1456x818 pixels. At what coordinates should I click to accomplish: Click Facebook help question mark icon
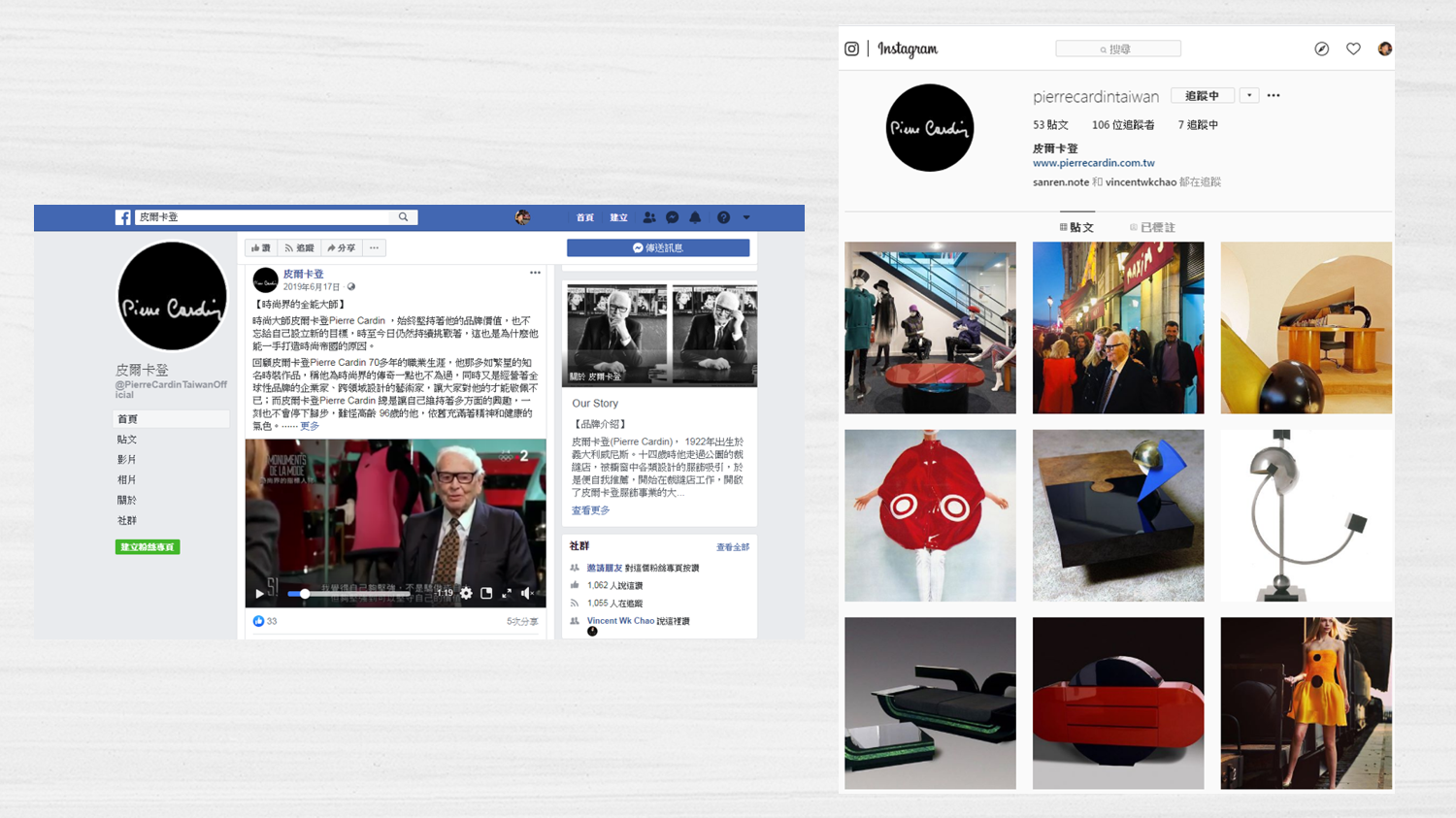pos(723,217)
